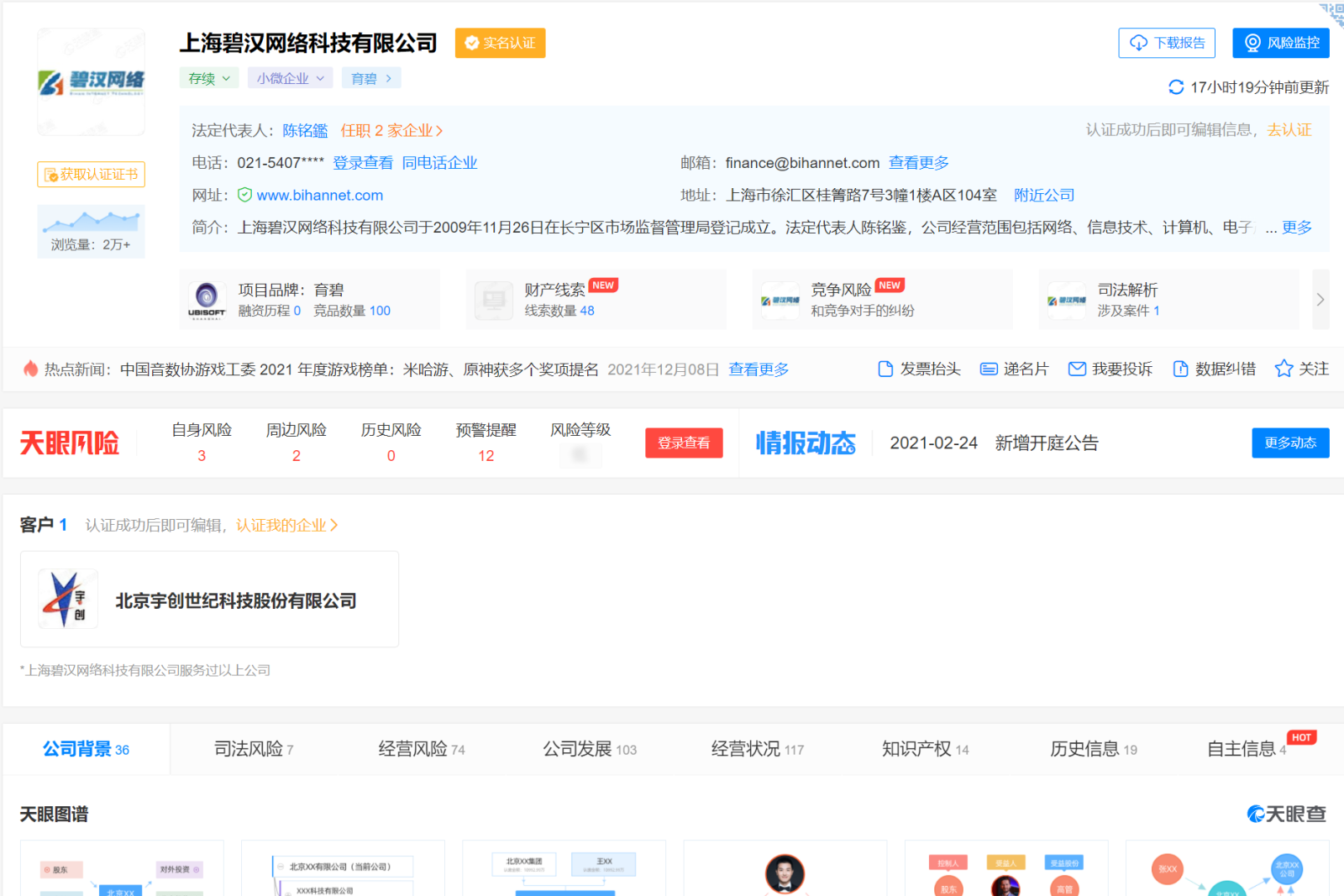Click the refresh update icon
Viewport: 1344px width, 896px height.
click(x=1176, y=87)
